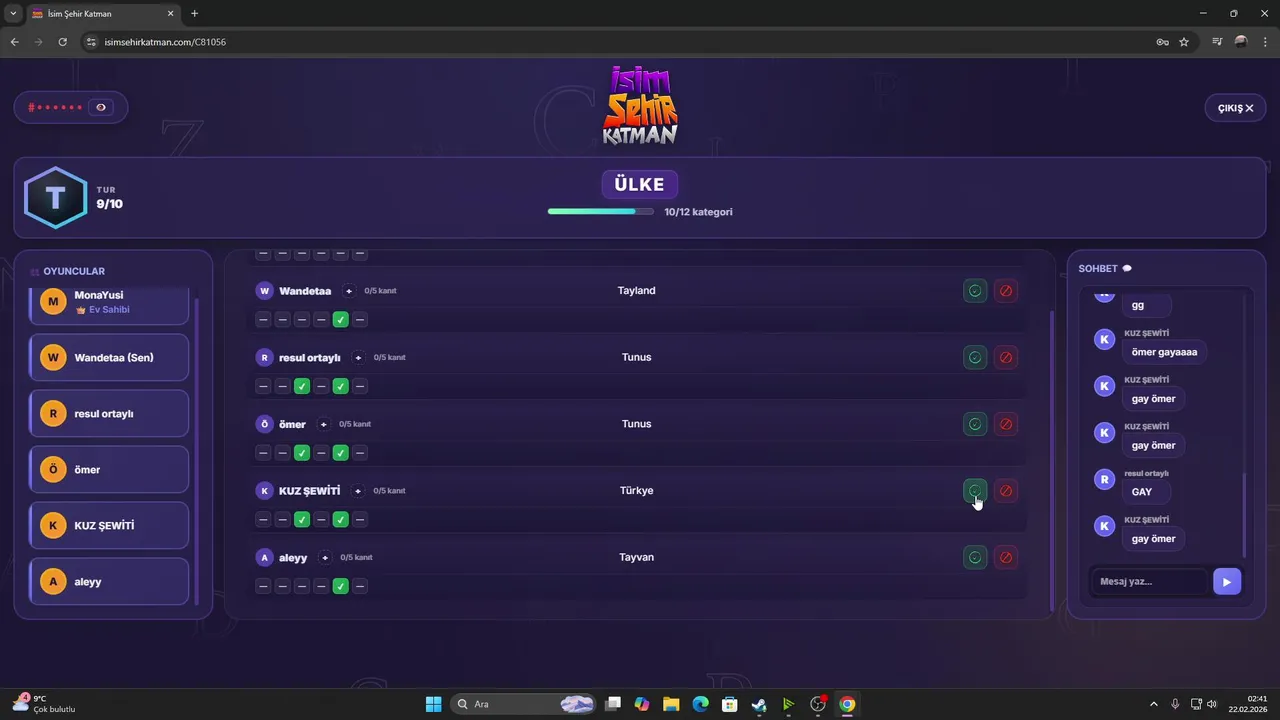1280x720 pixels.
Task: Click the SOHBET chat header
Action: pyautogui.click(x=1104, y=268)
